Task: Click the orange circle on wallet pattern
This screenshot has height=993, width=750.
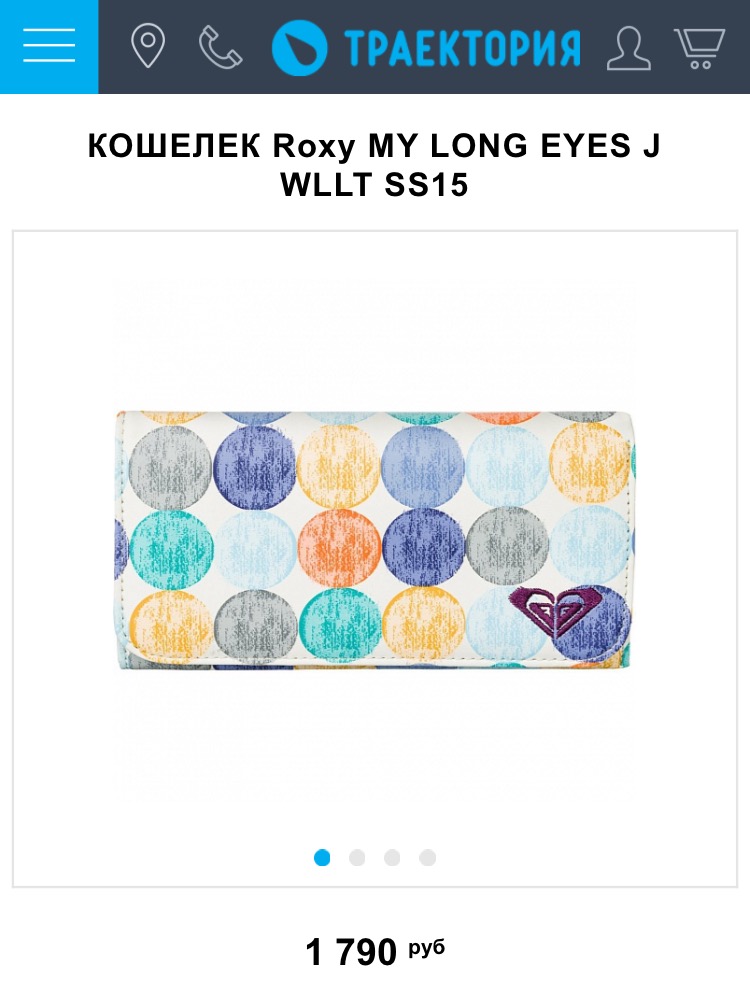Action: 339,548
